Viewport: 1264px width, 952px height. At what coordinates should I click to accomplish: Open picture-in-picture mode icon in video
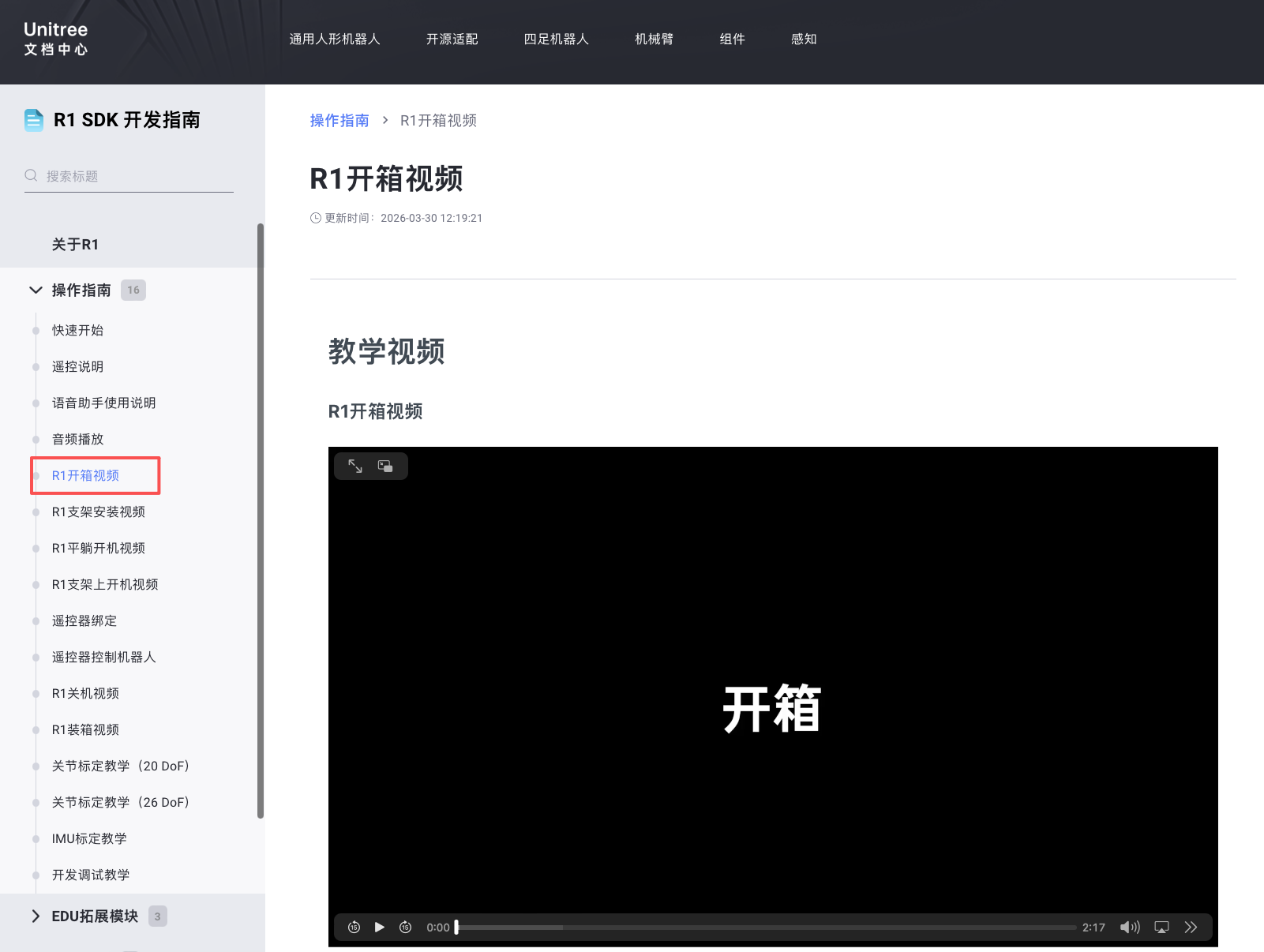[385, 467]
